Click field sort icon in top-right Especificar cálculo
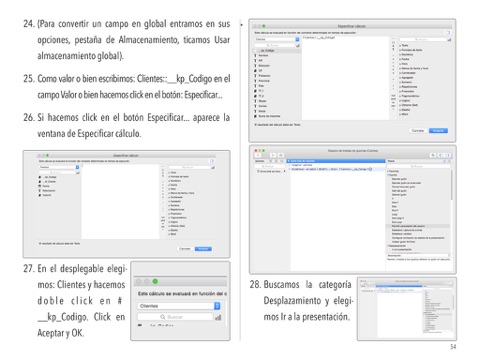Viewport: 480px width, 360px height. click(298, 45)
